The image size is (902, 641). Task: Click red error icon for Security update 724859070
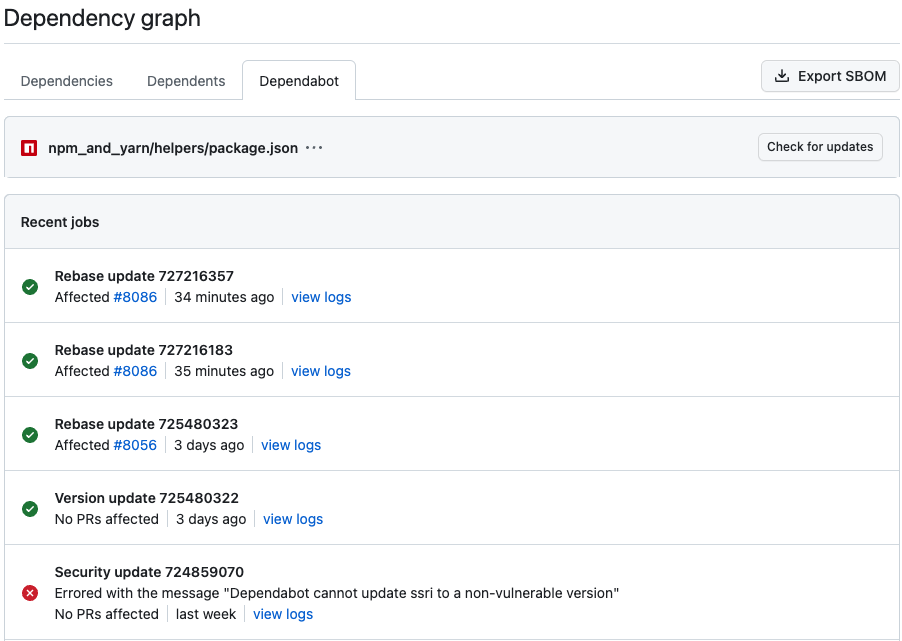click(x=30, y=593)
